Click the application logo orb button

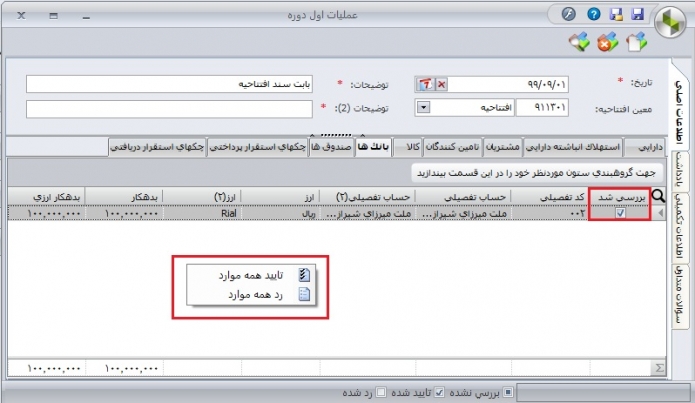pos(668,20)
